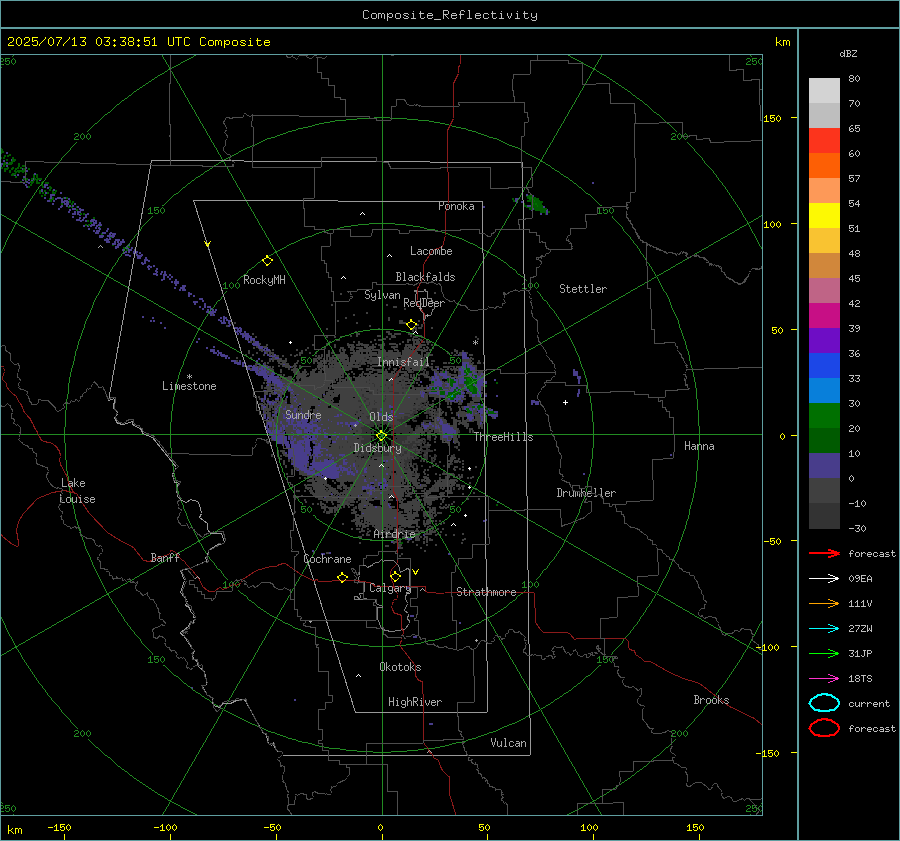Screen dimensions: 900x841
Task: Click the Airdrie city label
Action: point(394,534)
